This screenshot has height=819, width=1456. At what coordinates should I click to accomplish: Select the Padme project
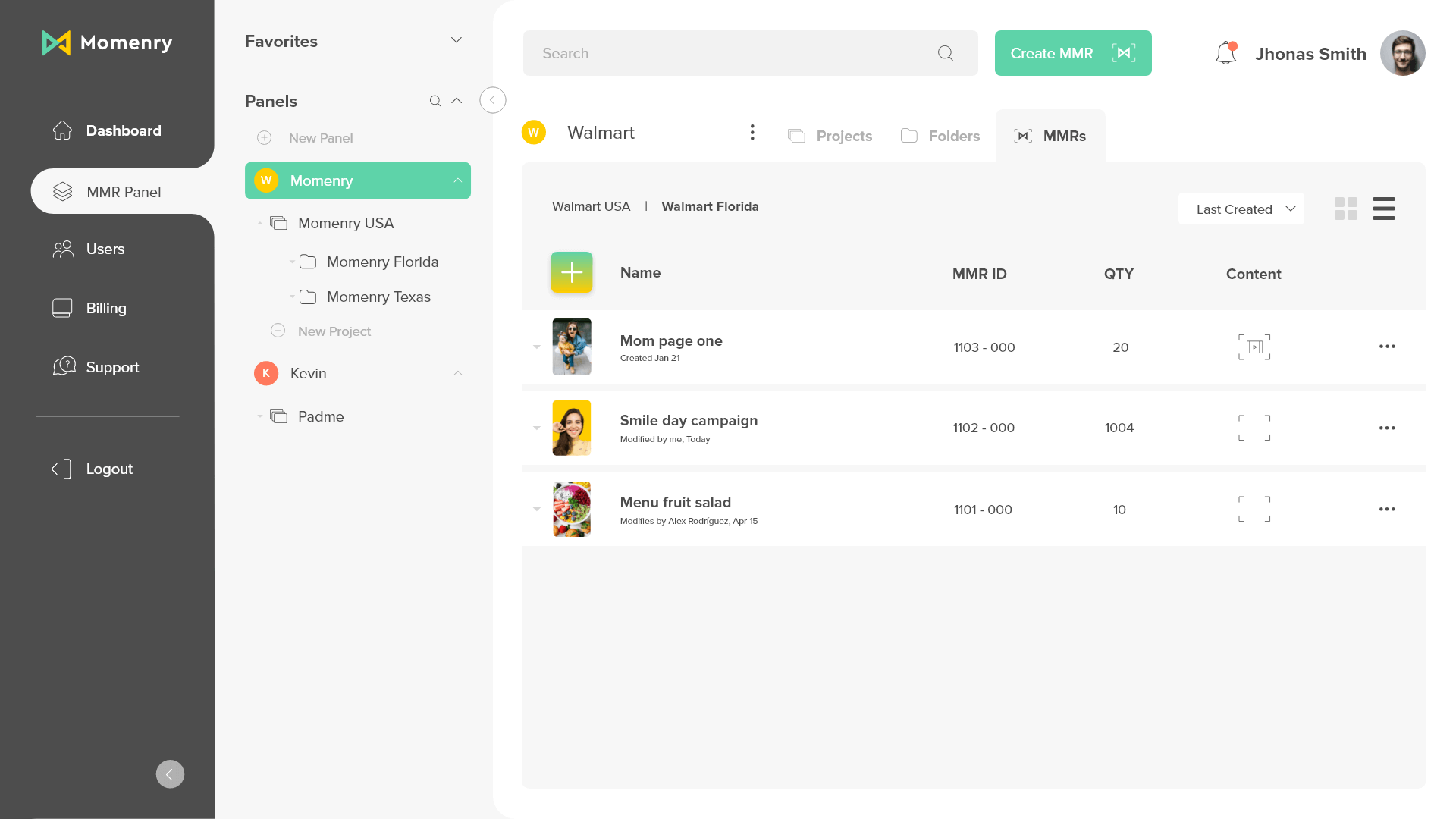point(307,416)
